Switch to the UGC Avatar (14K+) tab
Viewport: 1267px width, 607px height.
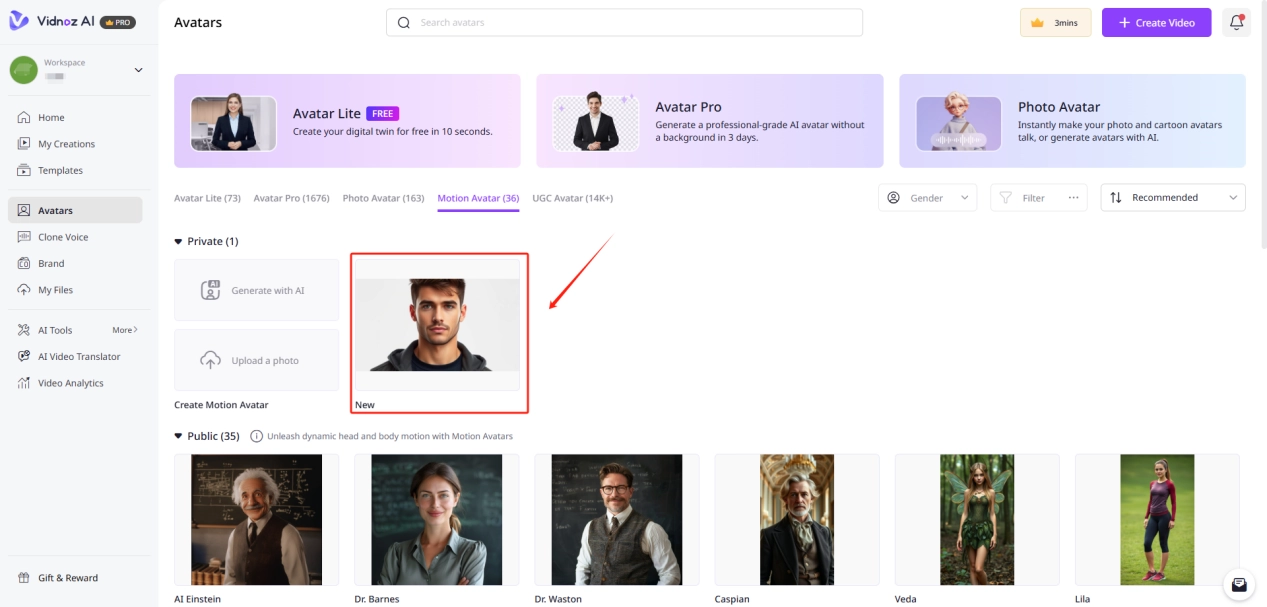click(x=572, y=198)
